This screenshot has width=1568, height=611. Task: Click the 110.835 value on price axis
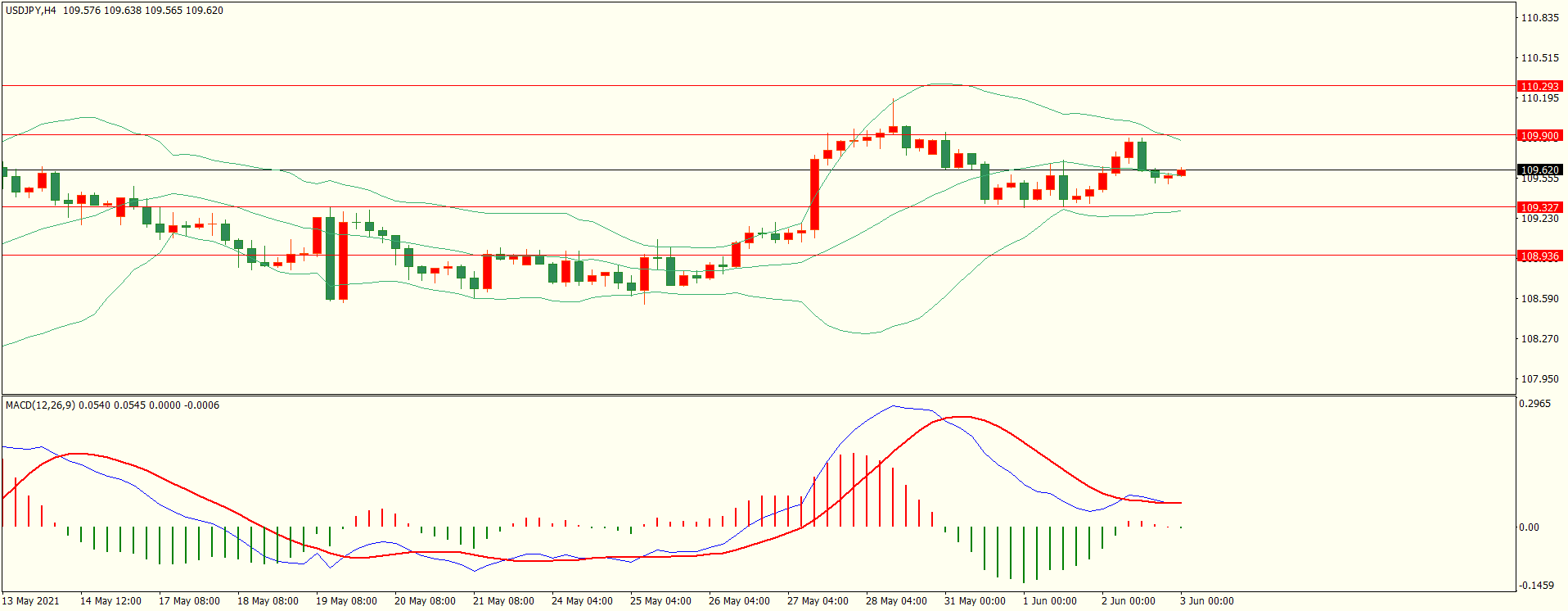pyautogui.click(x=1539, y=18)
